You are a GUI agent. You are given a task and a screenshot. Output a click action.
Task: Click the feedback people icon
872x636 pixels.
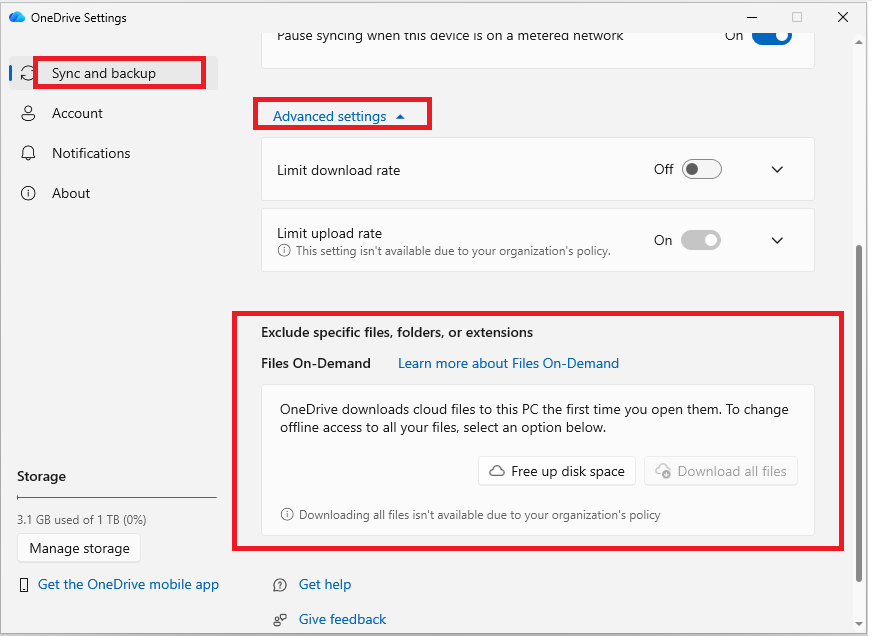(280, 619)
